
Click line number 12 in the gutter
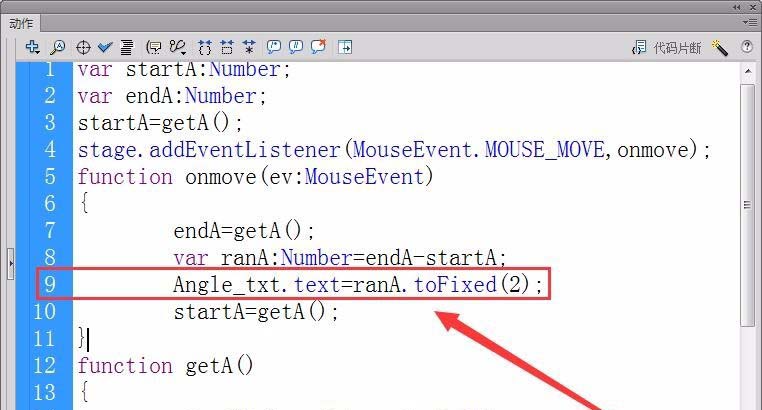[x=45, y=365]
